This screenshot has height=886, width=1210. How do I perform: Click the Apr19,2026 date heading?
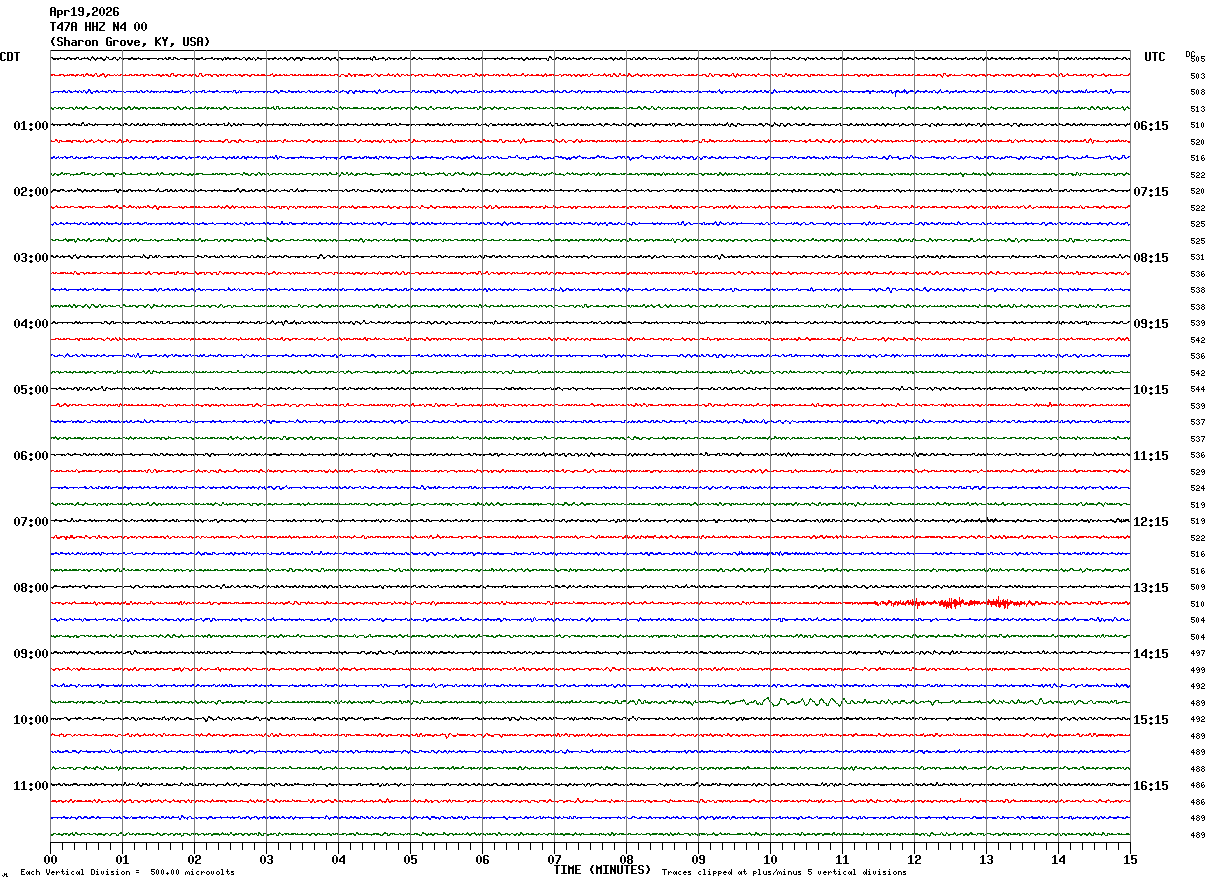point(84,12)
